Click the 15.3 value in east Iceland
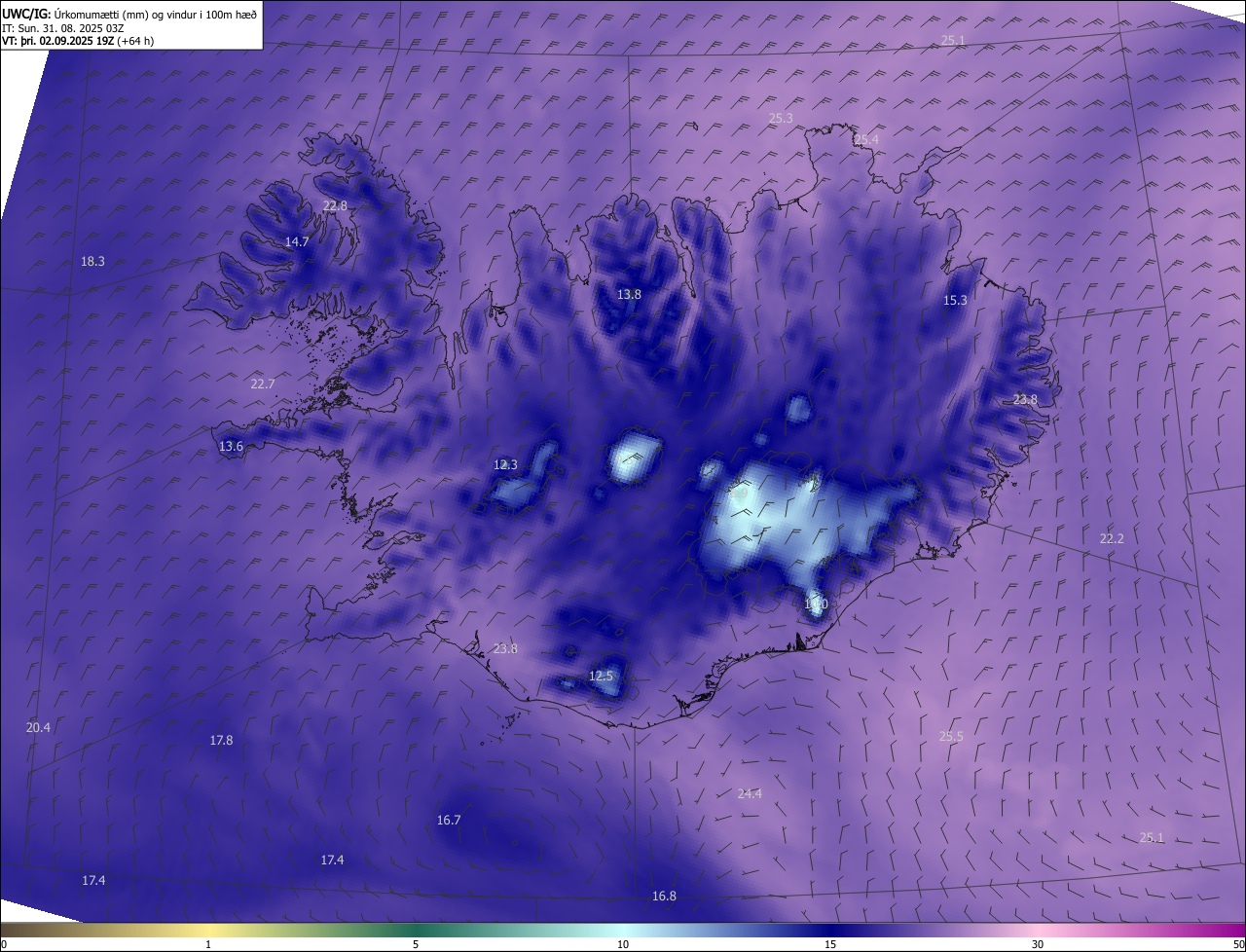 (956, 300)
